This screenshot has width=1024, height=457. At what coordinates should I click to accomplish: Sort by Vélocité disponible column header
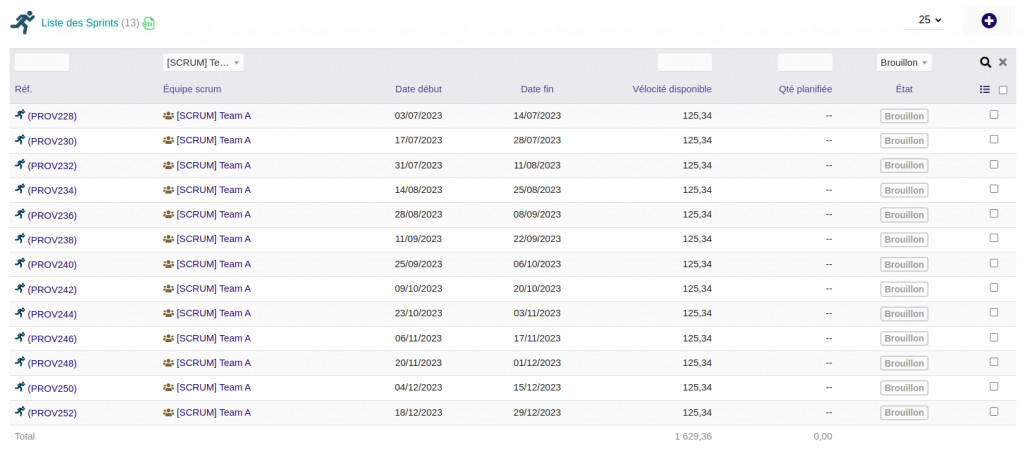[x=672, y=89]
